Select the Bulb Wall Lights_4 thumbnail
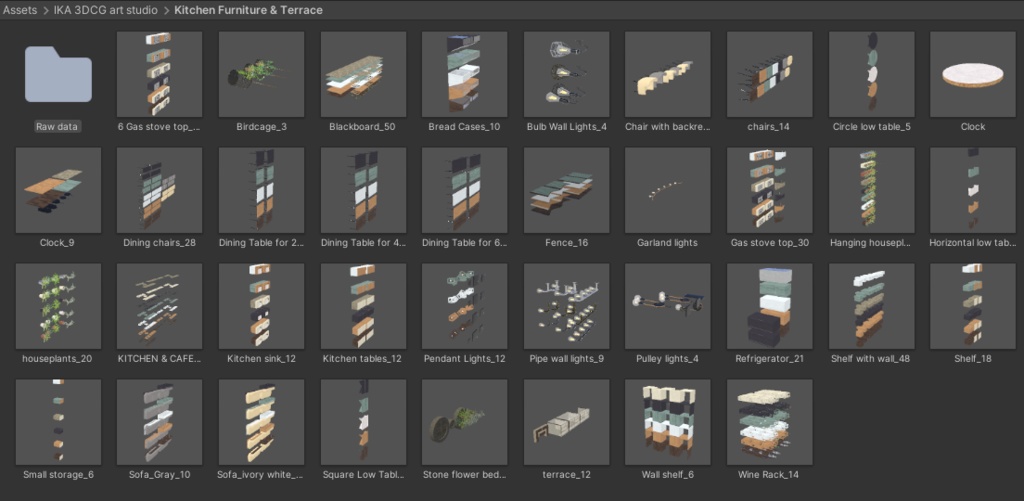This screenshot has width=1024, height=501. click(566, 74)
